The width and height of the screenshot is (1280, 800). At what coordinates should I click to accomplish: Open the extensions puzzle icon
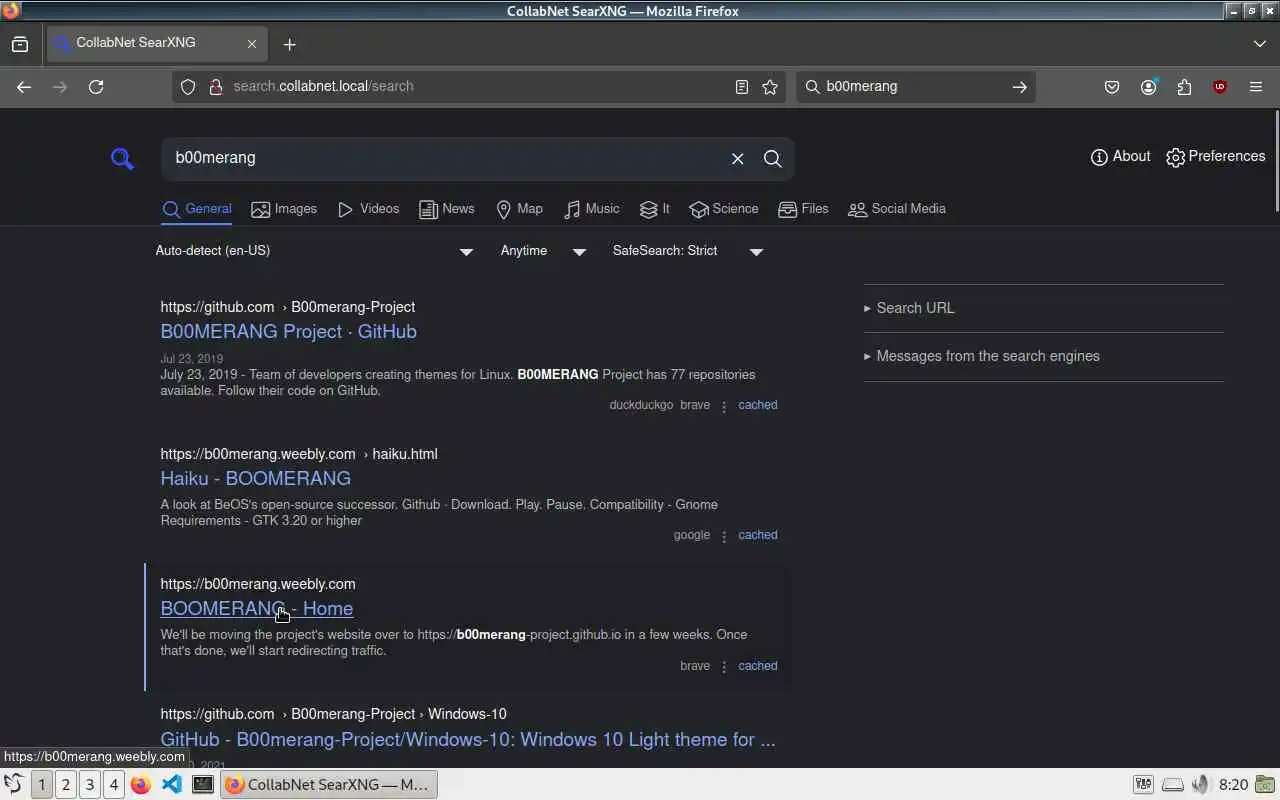[1184, 87]
